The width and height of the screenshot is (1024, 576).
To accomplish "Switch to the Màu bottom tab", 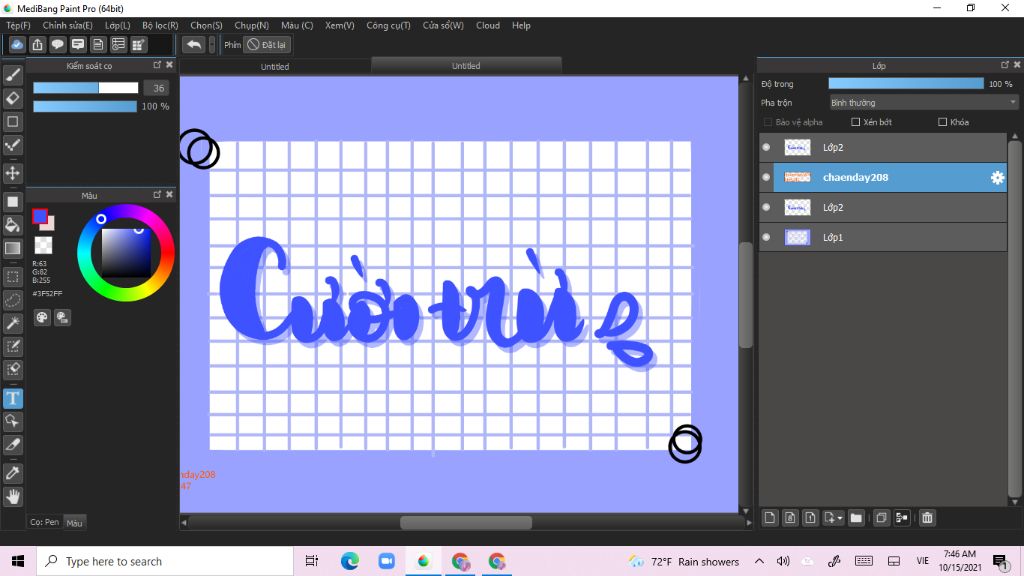I will (74, 522).
